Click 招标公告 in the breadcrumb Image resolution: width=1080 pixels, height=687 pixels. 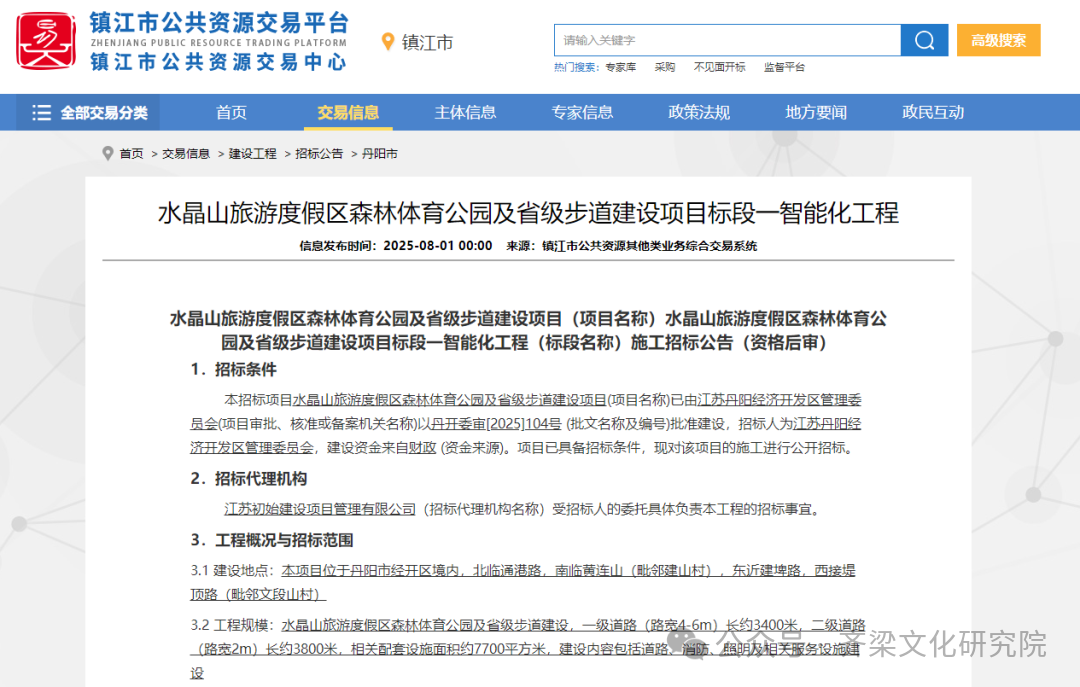(x=319, y=154)
